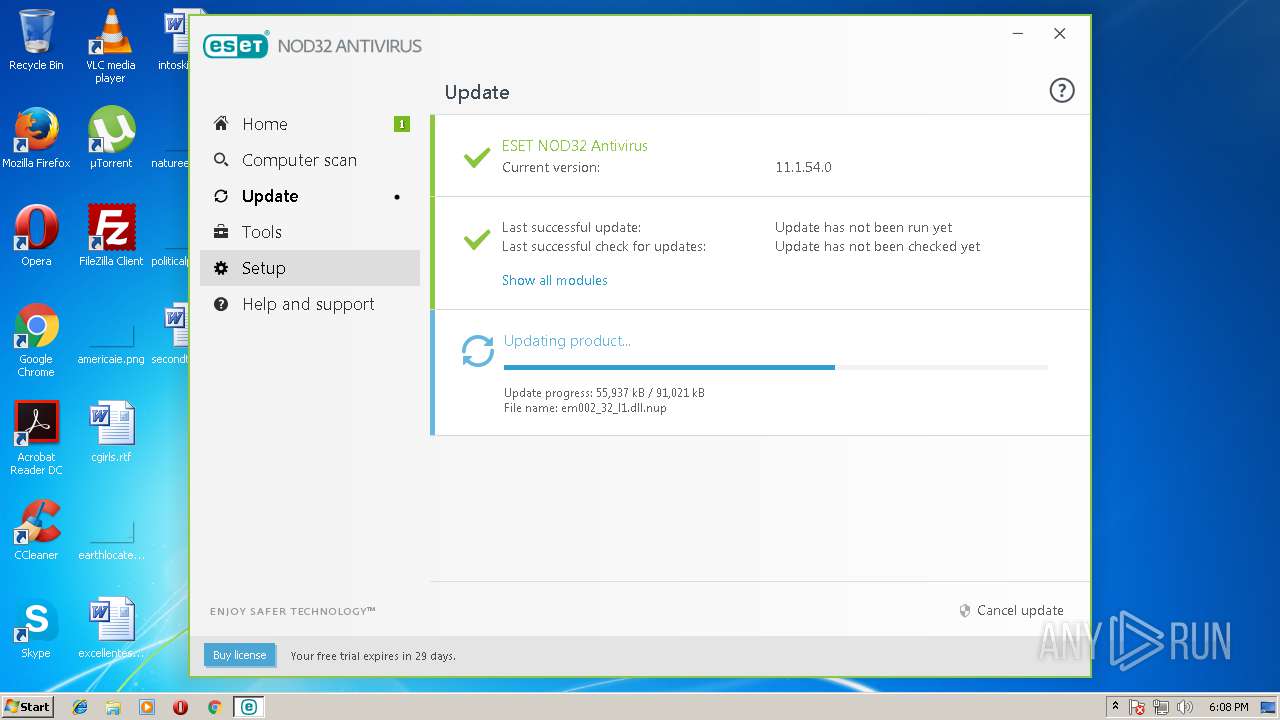1280x720 pixels.
Task: Open Recycle Bin desktop icon
Action: [x=36, y=40]
